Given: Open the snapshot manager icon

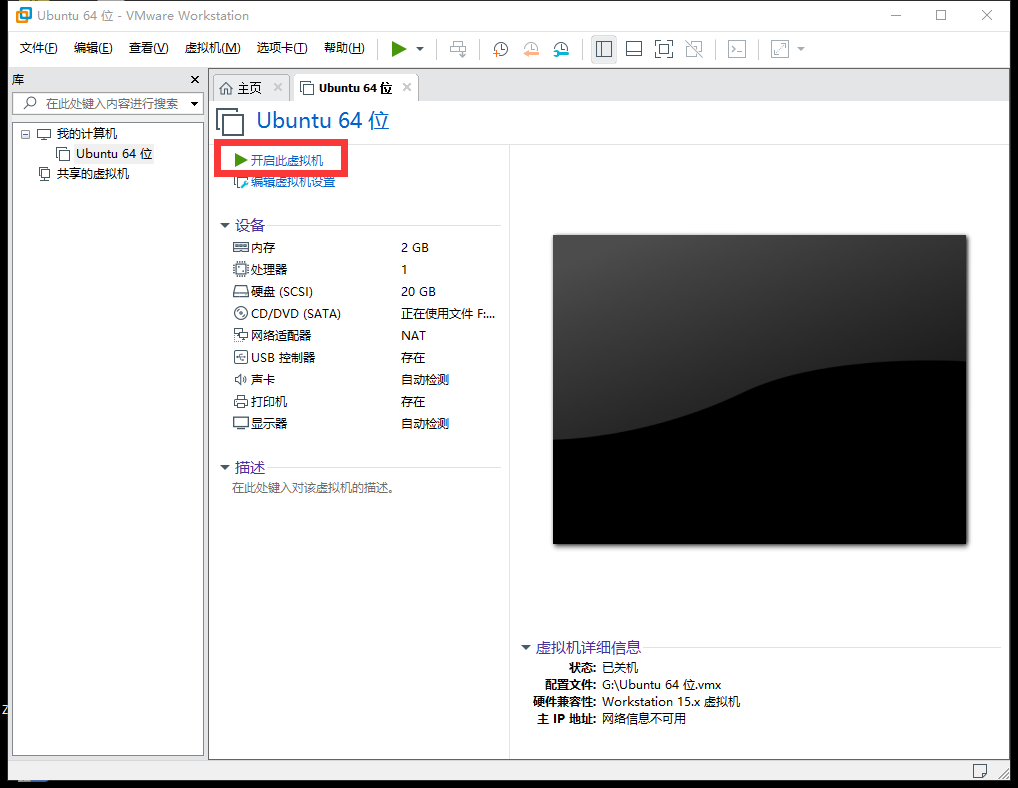Looking at the screenshot, I should pyautogui.click(x=561, y=49).
